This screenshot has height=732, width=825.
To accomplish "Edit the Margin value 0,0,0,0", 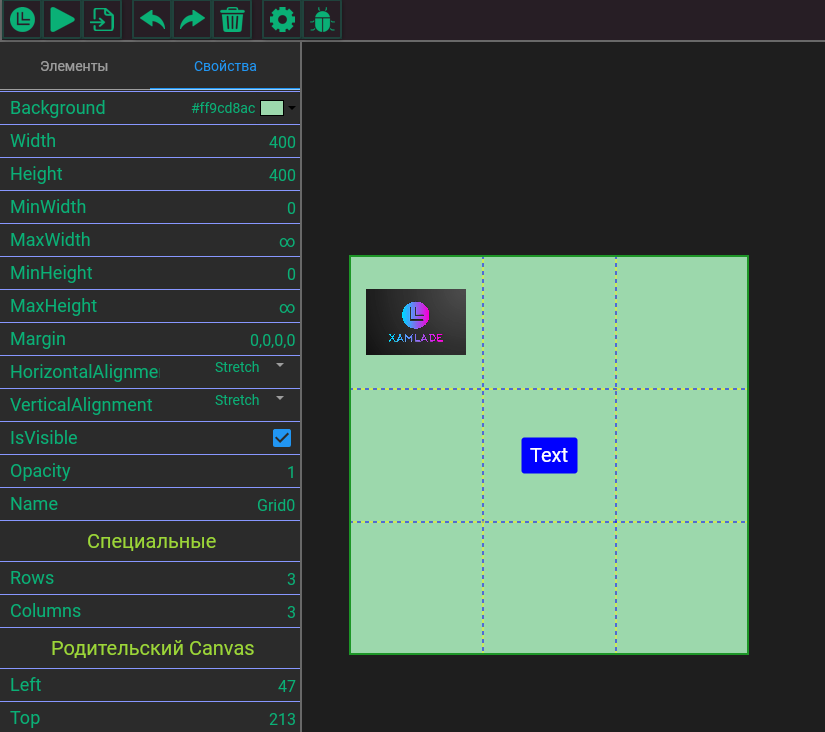I will point(273,340).
